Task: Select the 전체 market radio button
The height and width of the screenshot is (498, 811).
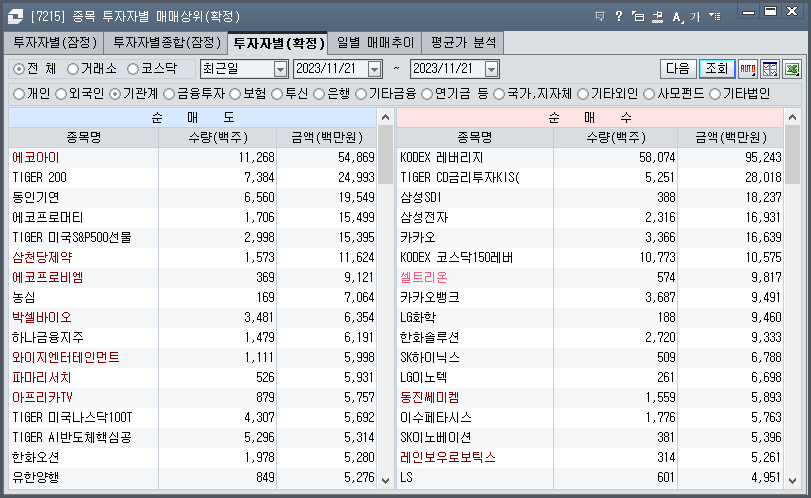Action: pos(19,69)
